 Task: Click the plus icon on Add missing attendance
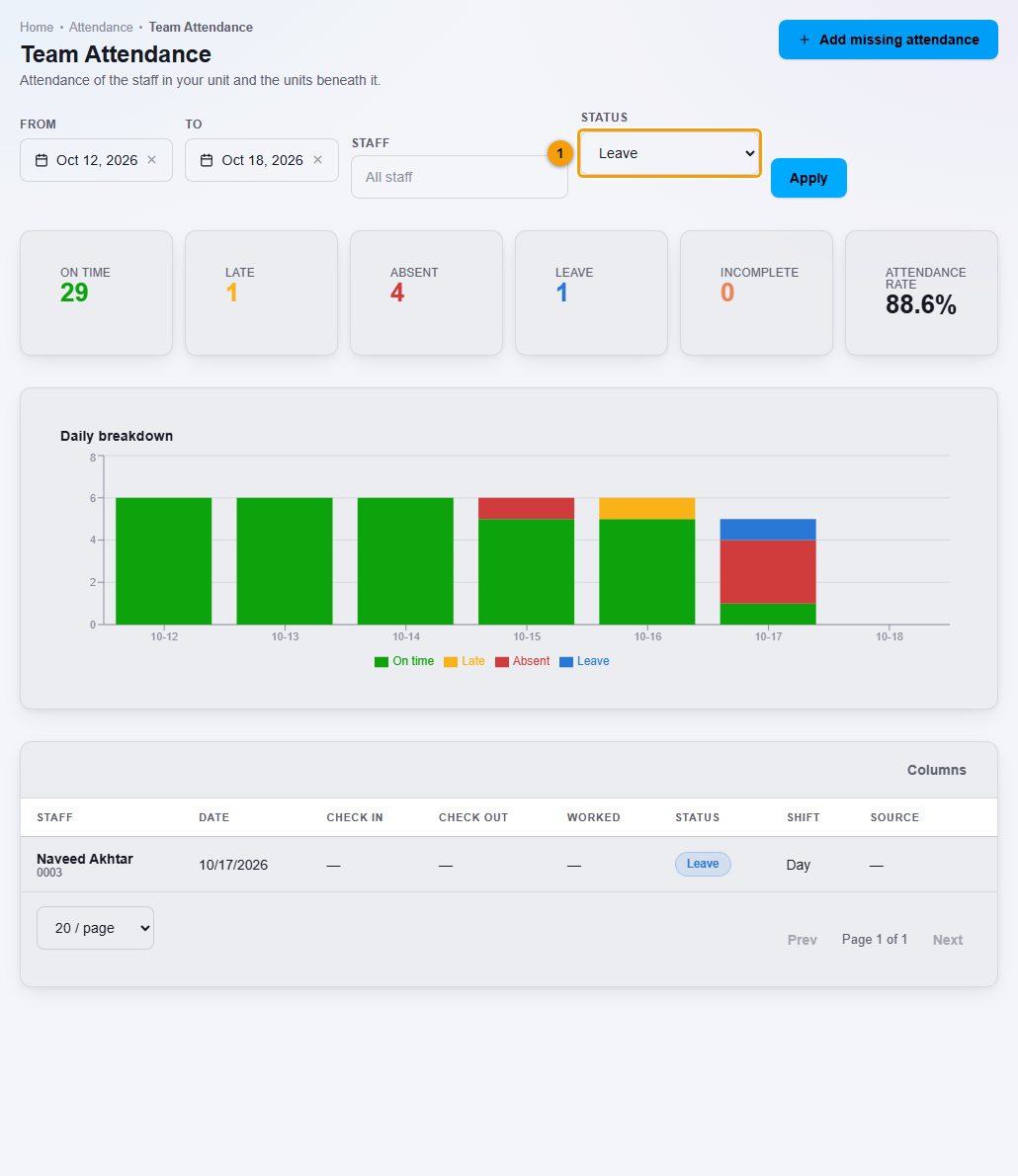805,40
